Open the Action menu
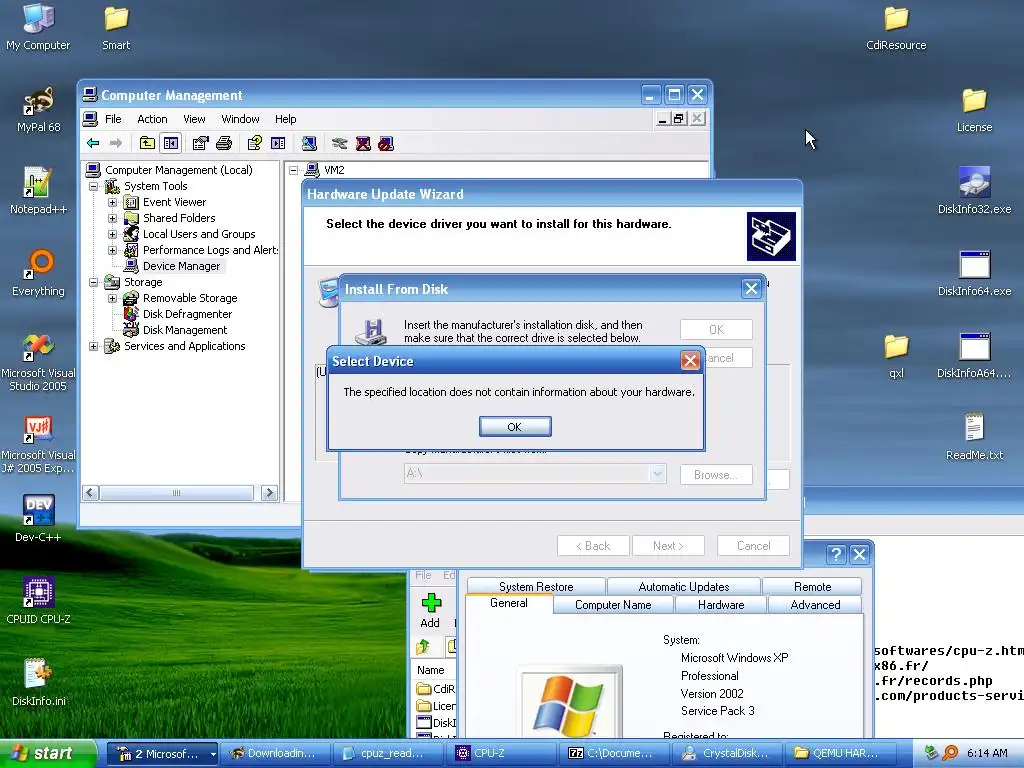Image resolution: width=1024 pixels, height=768 pixels. pos(152,119)
